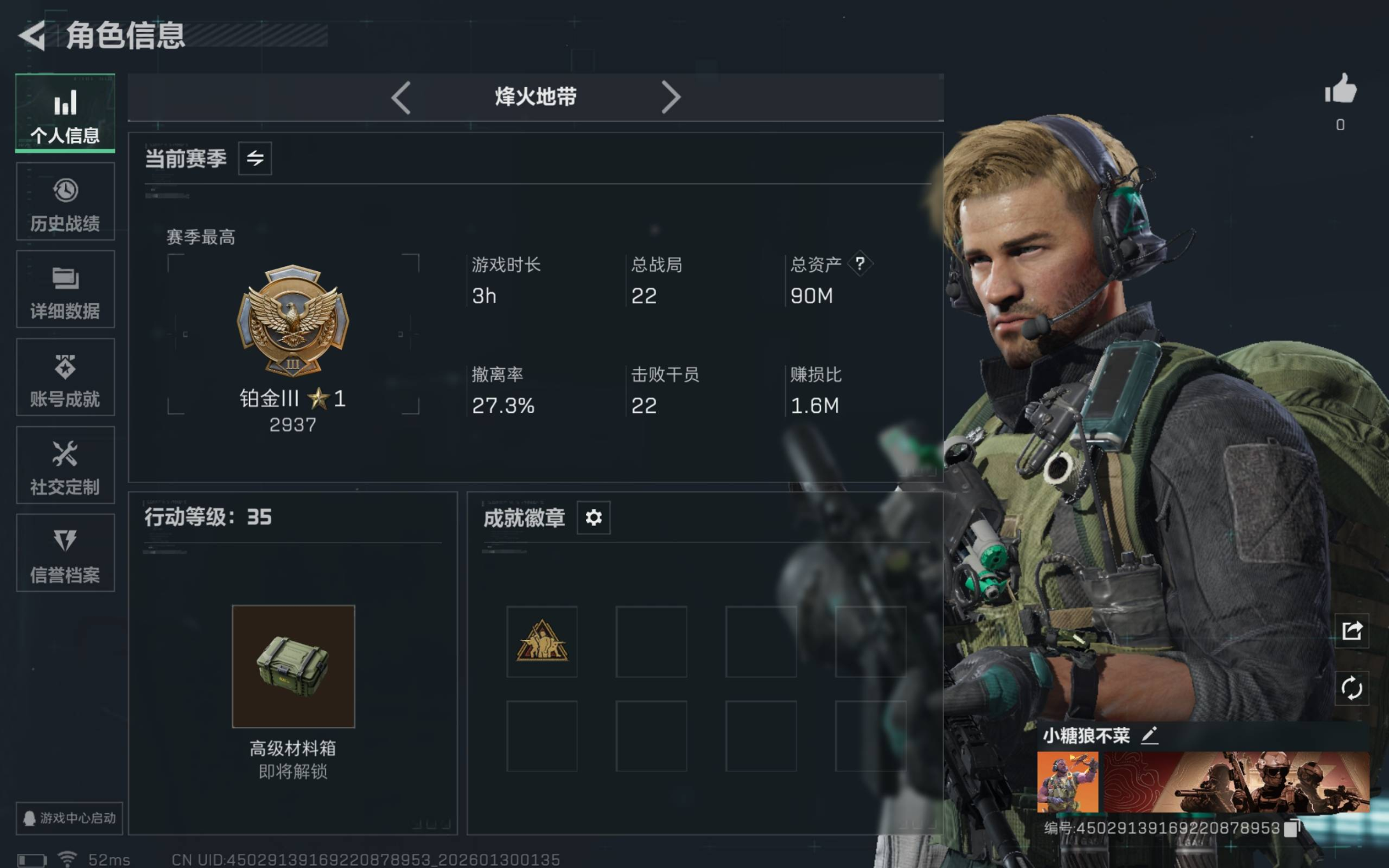Viewport: 1389px width, 868px height.
Task: Toggle the 当前赛季 season switch button
Action: pos(255,158)
